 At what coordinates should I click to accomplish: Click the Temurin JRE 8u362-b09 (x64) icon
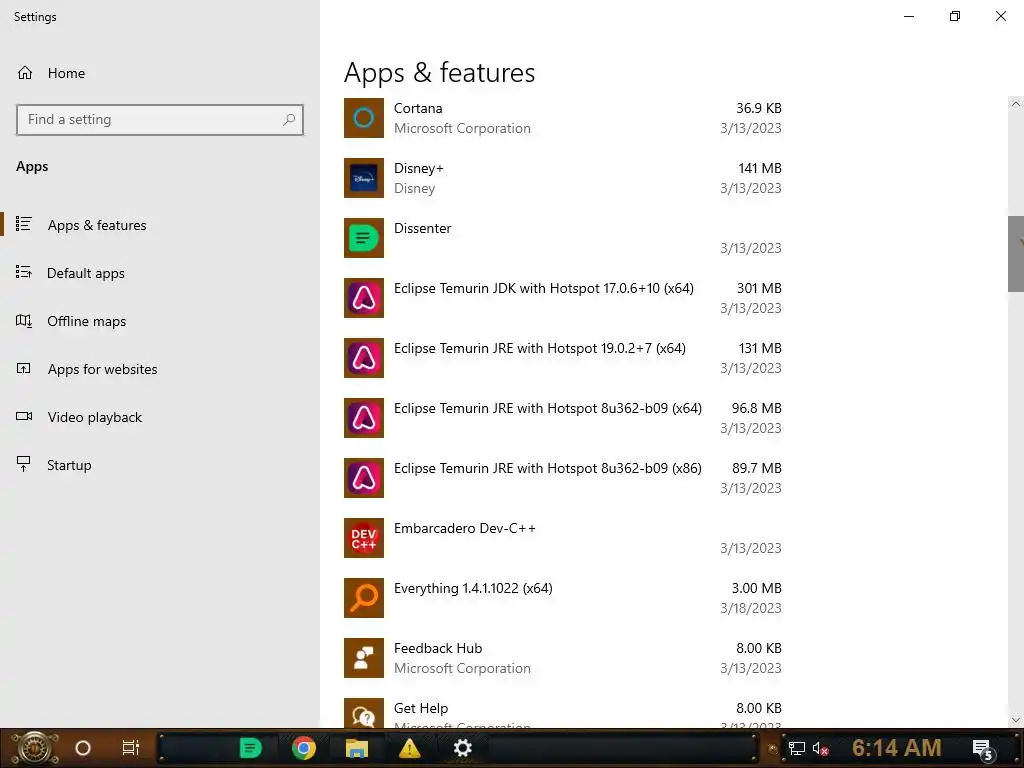click(364, 419)
